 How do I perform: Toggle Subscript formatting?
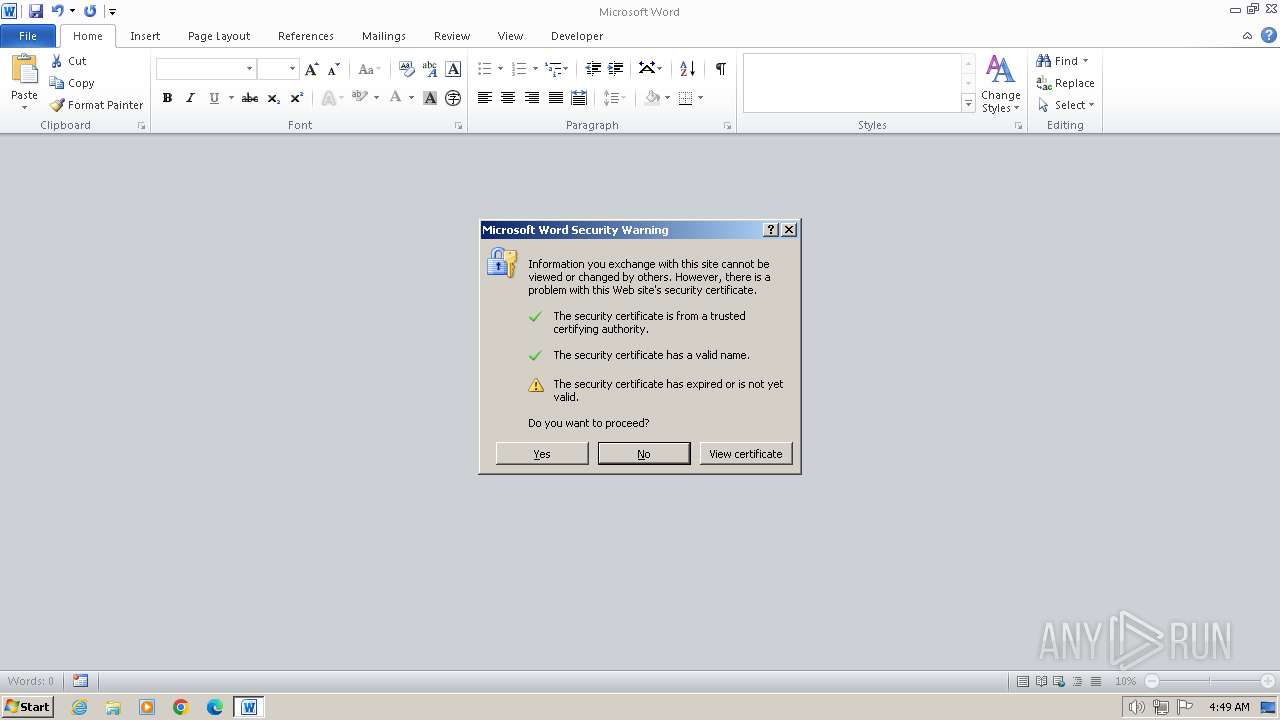[274, 98]
